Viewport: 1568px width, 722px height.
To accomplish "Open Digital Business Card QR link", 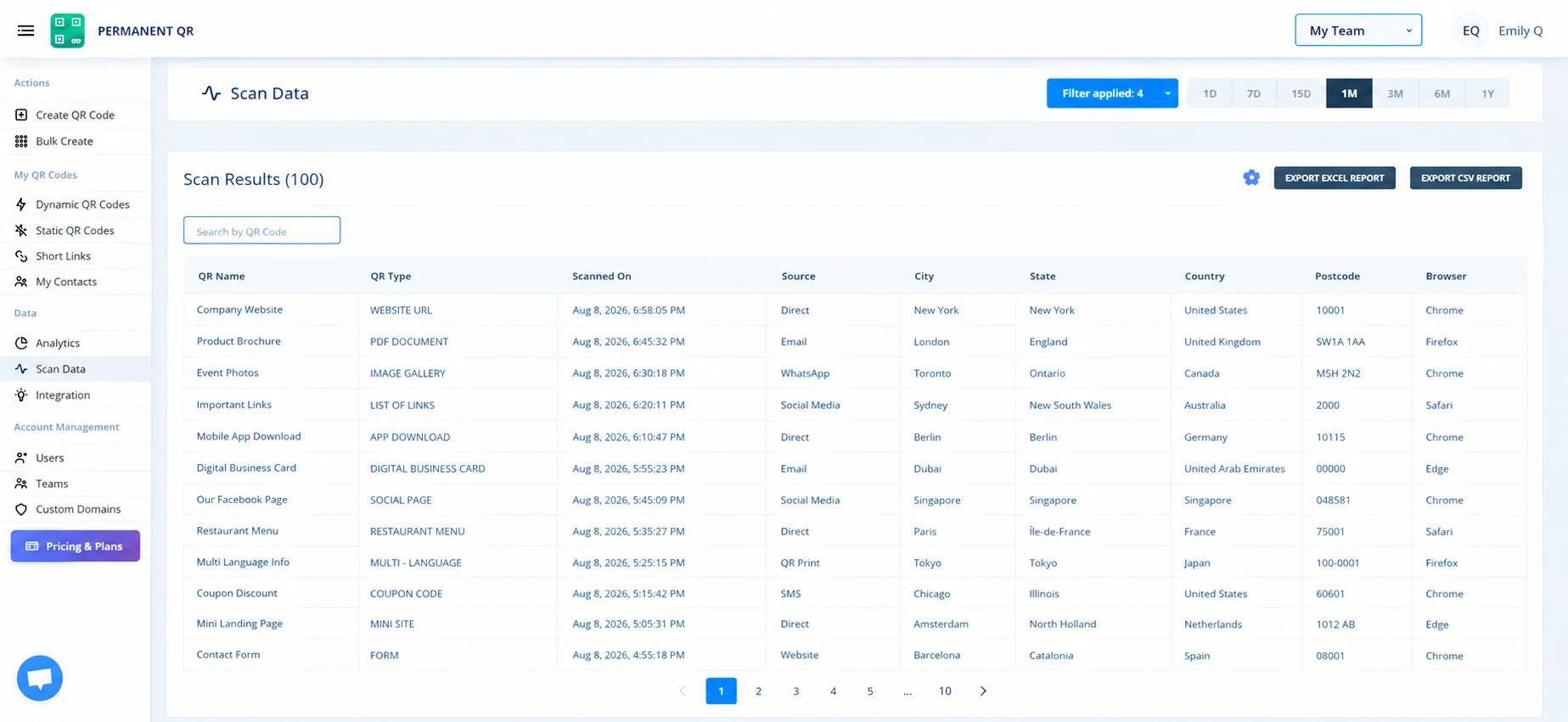I will [246, 467].
